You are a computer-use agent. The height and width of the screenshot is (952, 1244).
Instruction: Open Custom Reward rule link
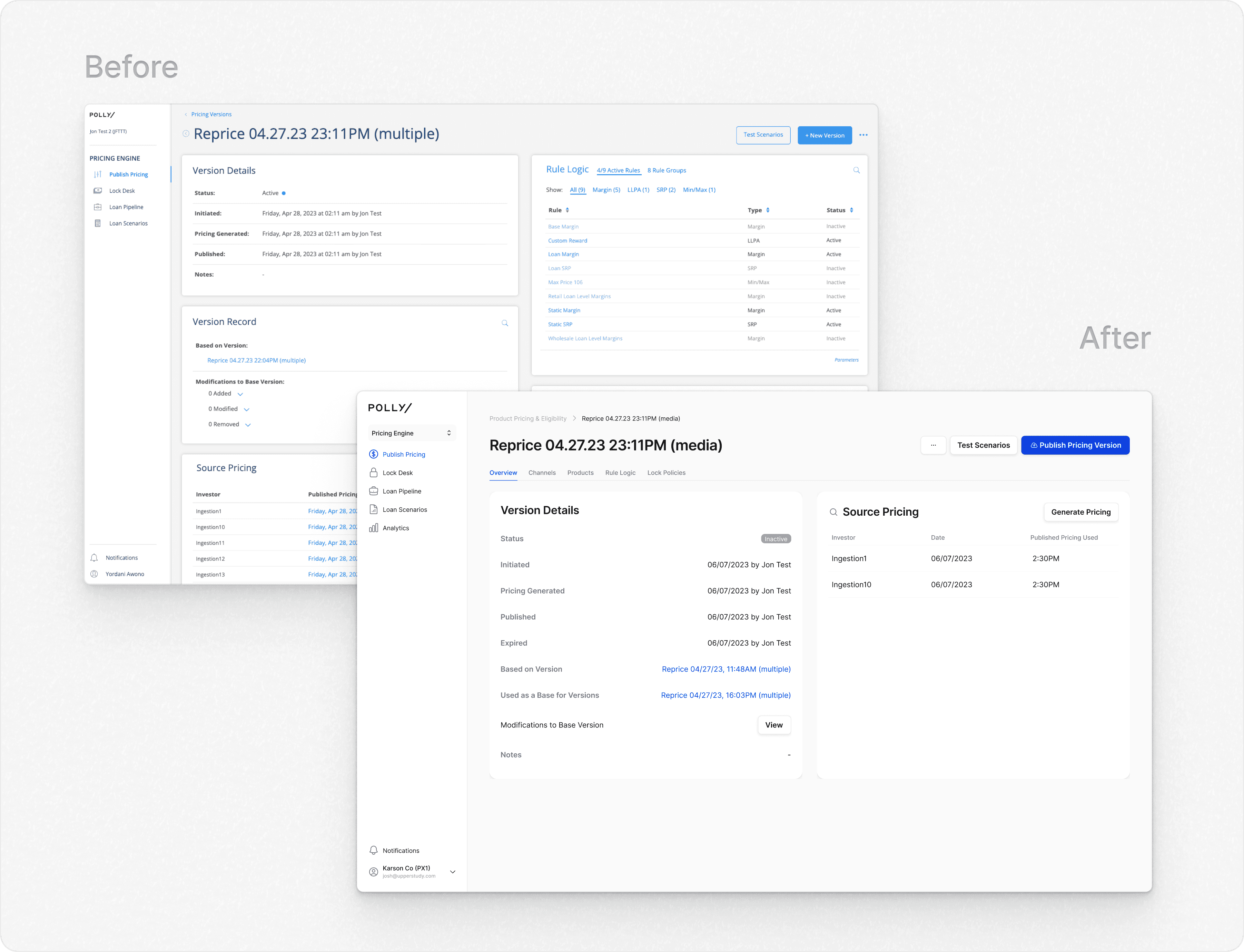[567, 240]
